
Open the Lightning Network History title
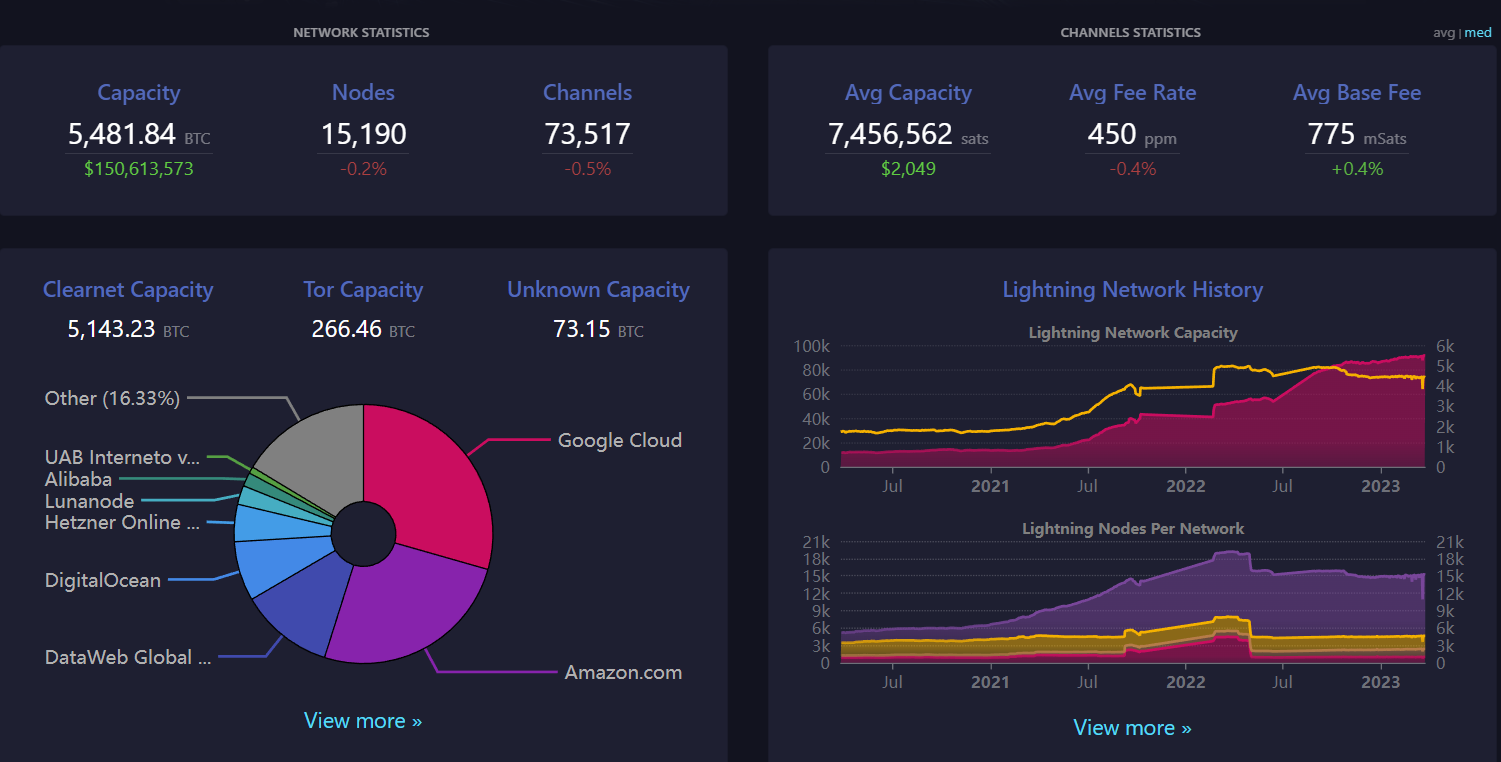pyautogui.click(x=1132, y=290)
